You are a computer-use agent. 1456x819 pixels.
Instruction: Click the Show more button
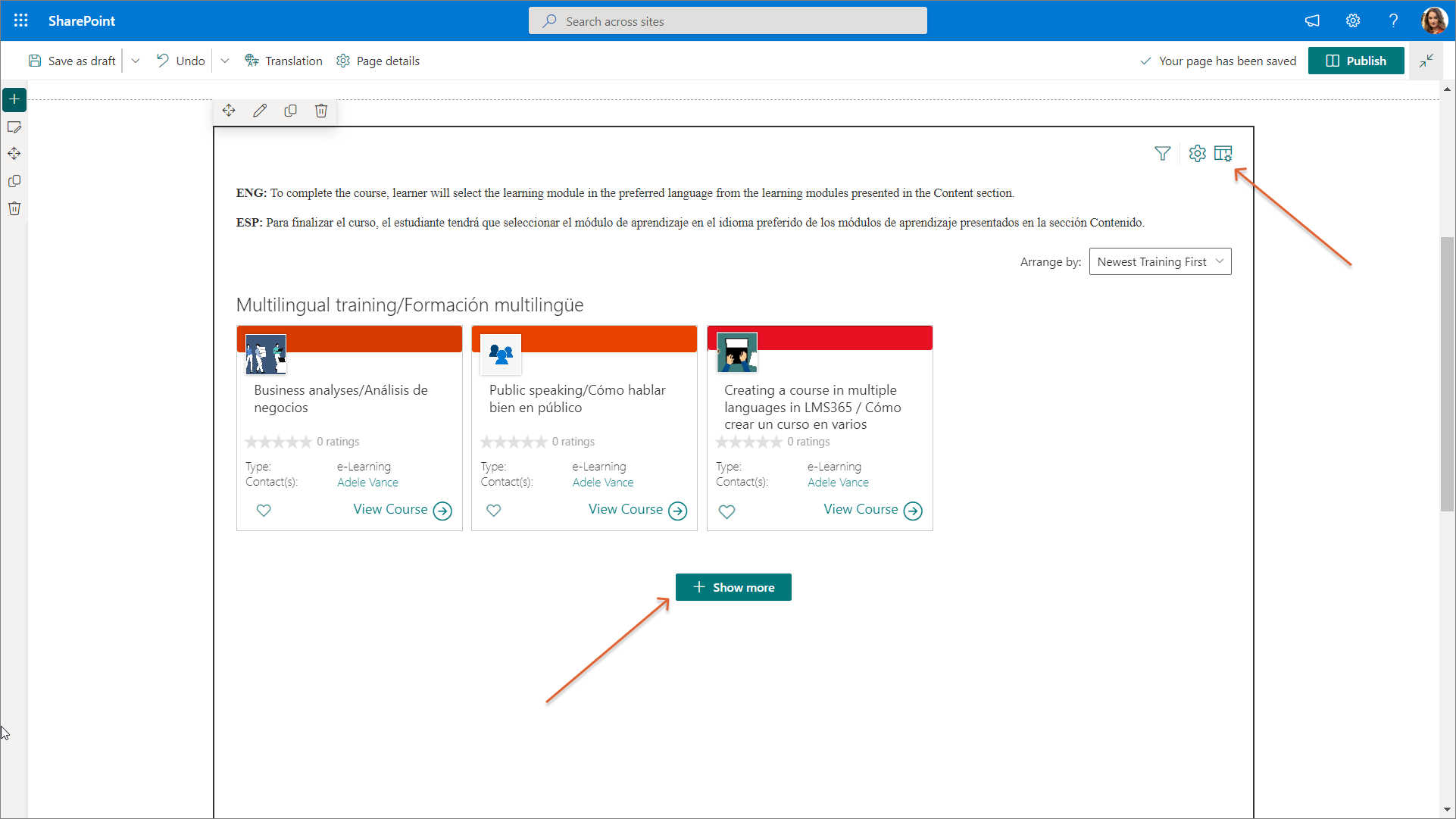[733, 587]
